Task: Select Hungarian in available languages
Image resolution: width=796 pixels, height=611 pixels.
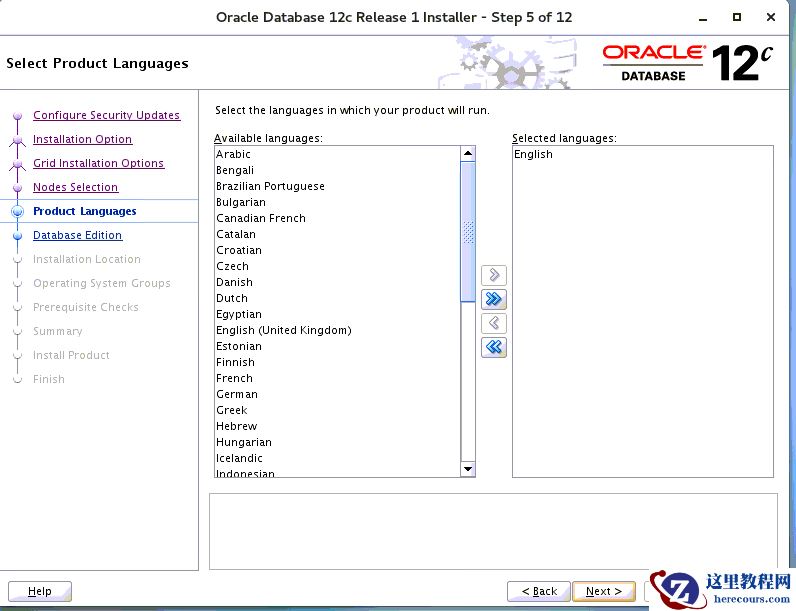Action: 337,442
